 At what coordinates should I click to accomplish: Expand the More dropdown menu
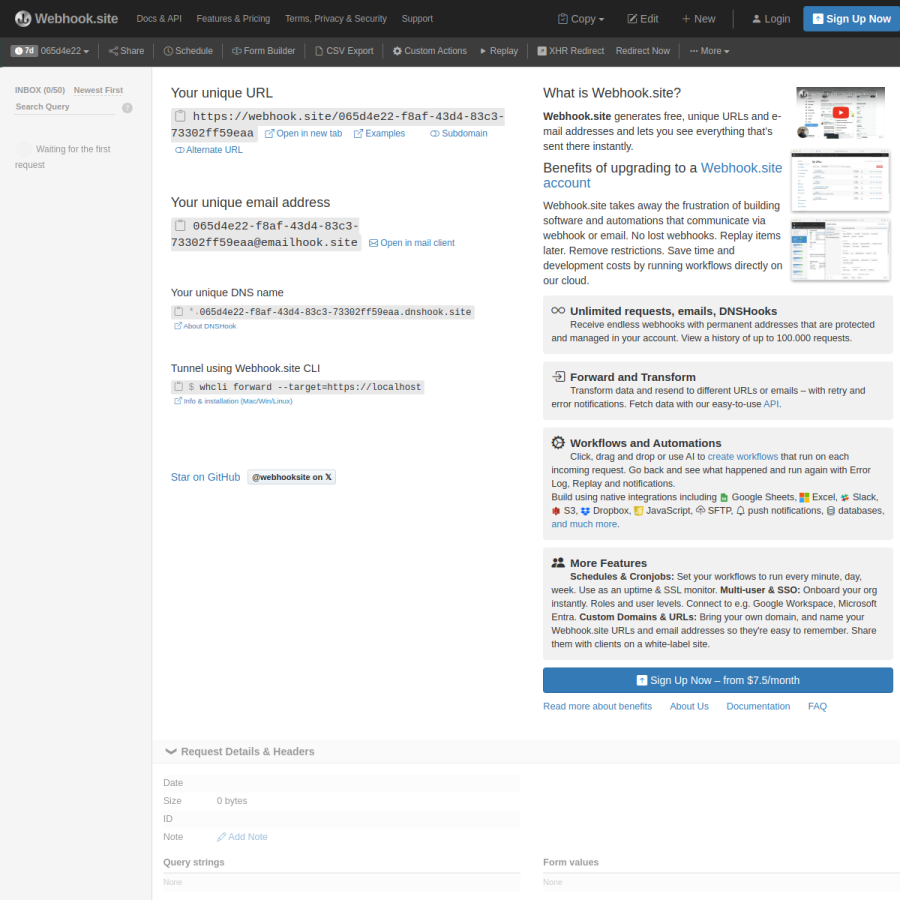[709, 51]
